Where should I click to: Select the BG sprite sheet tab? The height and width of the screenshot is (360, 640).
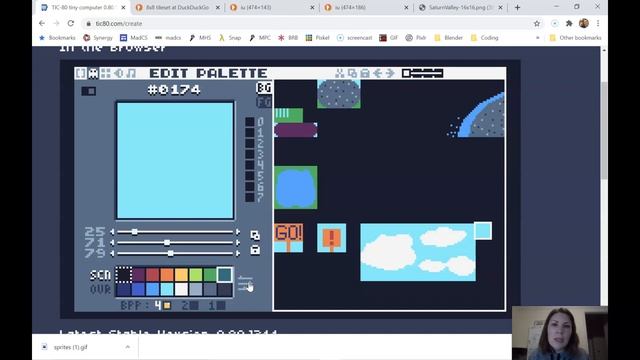pos(264,88)
